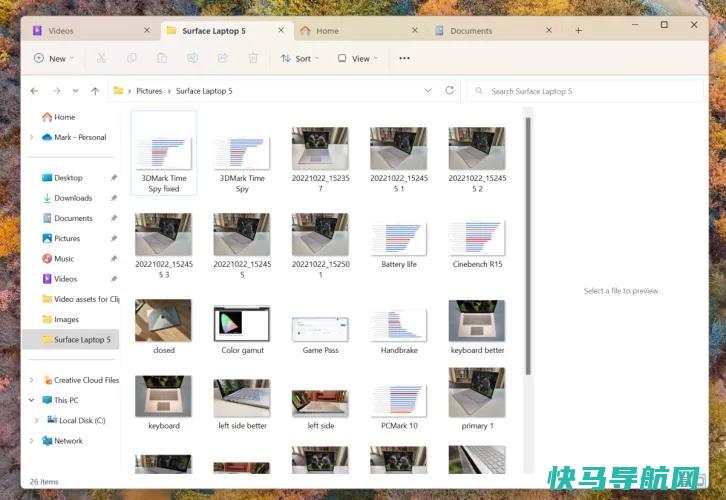Unpin Desktop using its pin icon
This screenshot has width=726, height=500.
coord(114,178)
